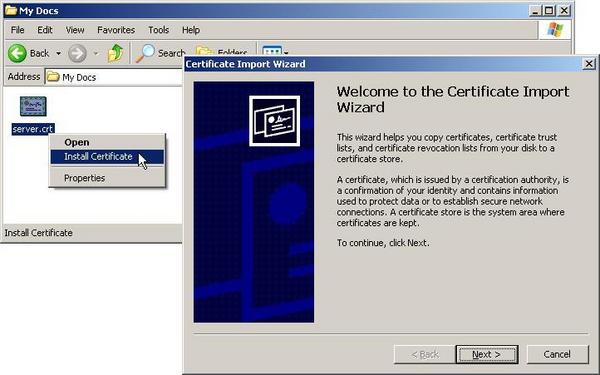Click the certificate graphic in wizard banner
Screen dimensions: 600x375
[274, 121]
